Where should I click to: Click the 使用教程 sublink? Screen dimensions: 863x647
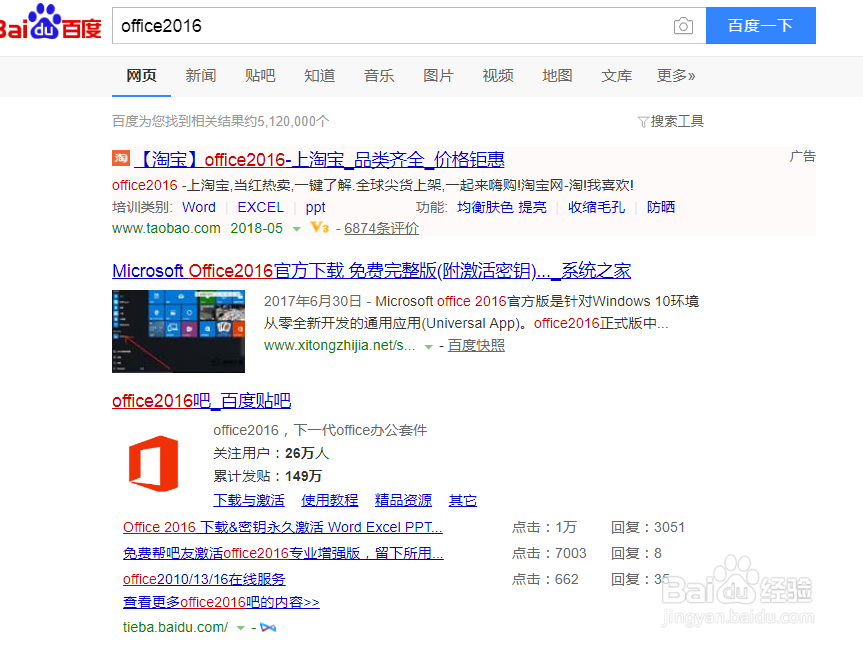click(x=330, y=500)
